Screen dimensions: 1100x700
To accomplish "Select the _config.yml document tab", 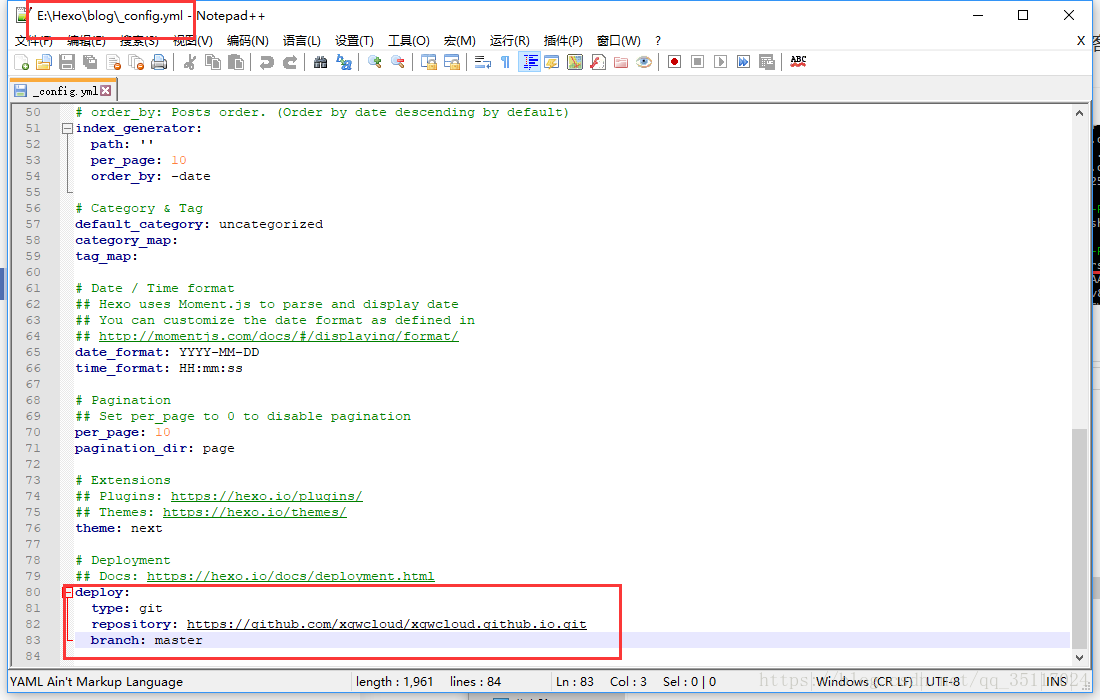I will (63, 91).
